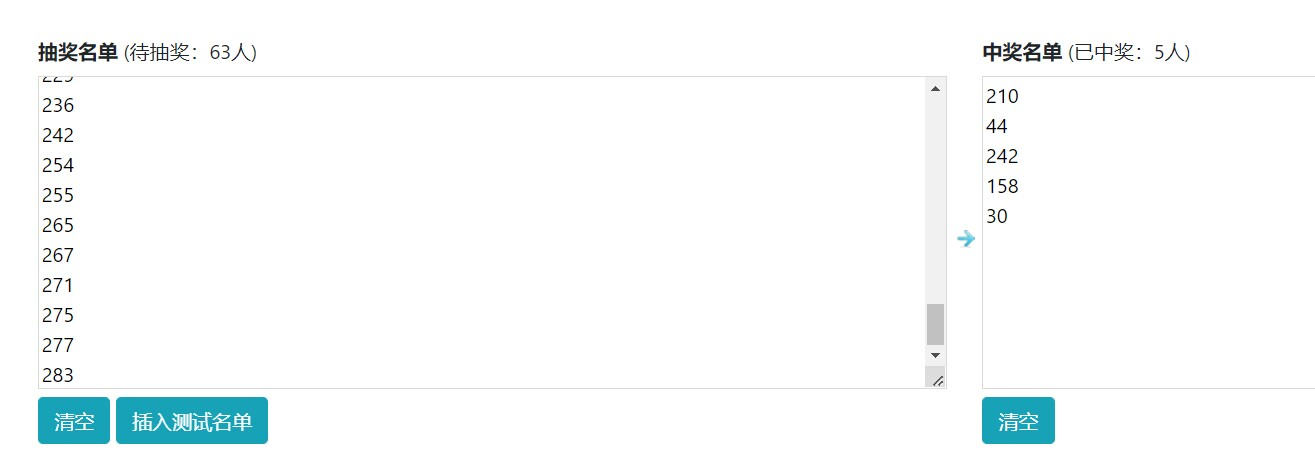1315x468 pixels.
Task: Click winner 210 in the winners list
Action: click(1002, 96)
